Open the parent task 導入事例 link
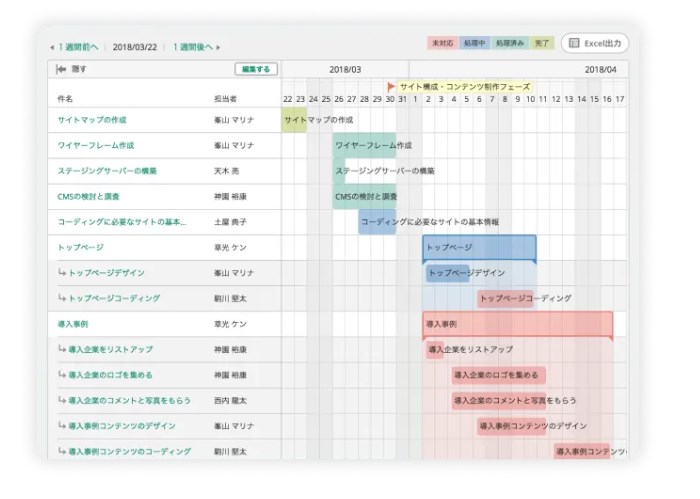This screenshot has width=700, height=499. point(73,324)
